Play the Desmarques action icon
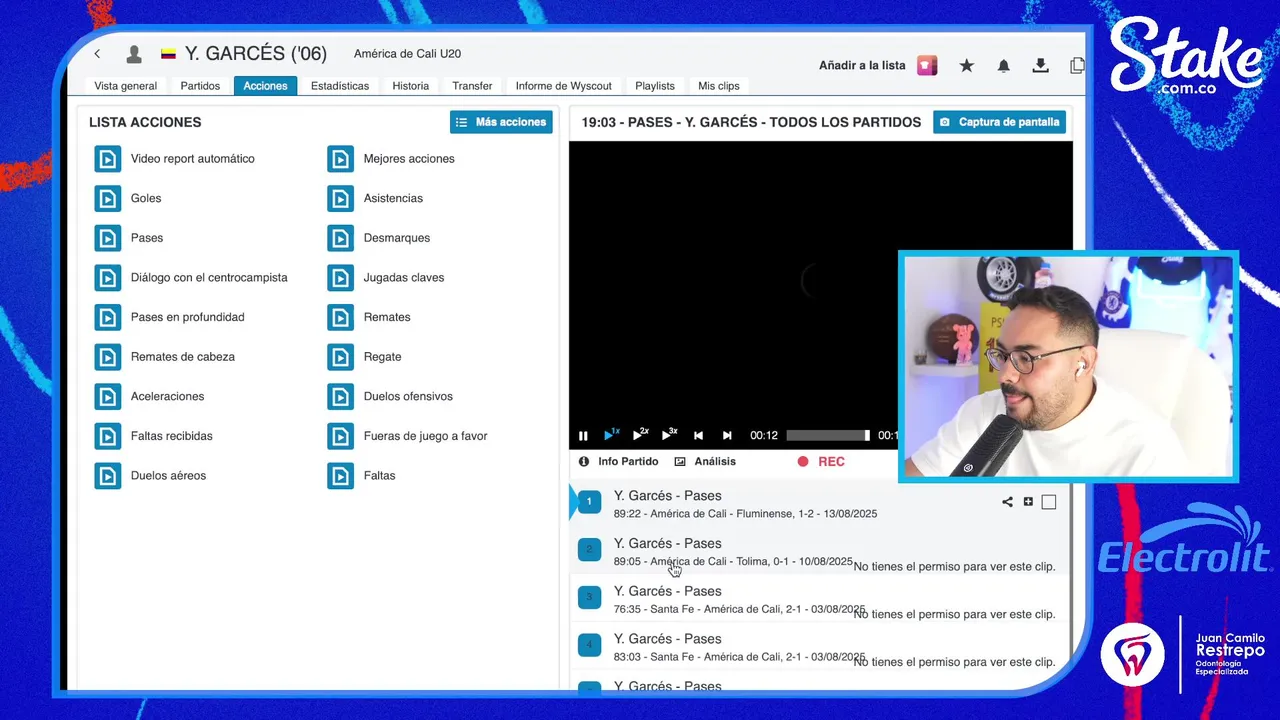 click(x=341, y=238)
